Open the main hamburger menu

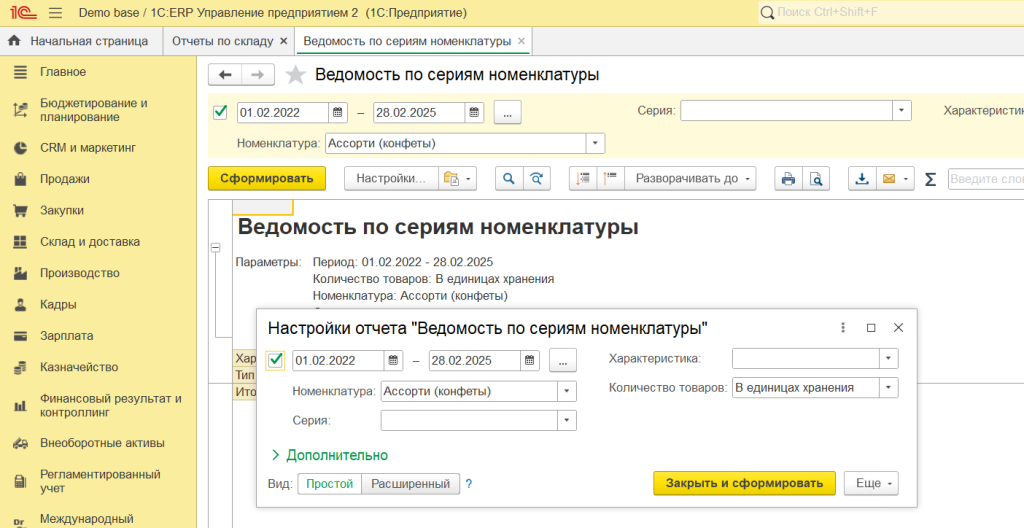coord(56,12)
